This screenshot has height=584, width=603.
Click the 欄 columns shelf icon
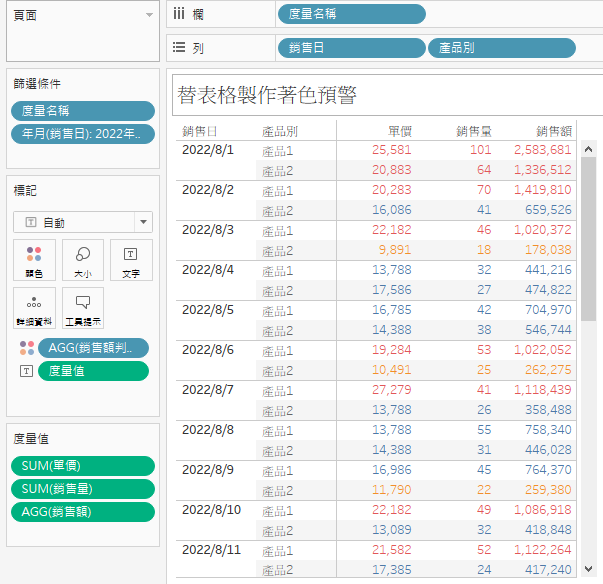click(179, 14)
